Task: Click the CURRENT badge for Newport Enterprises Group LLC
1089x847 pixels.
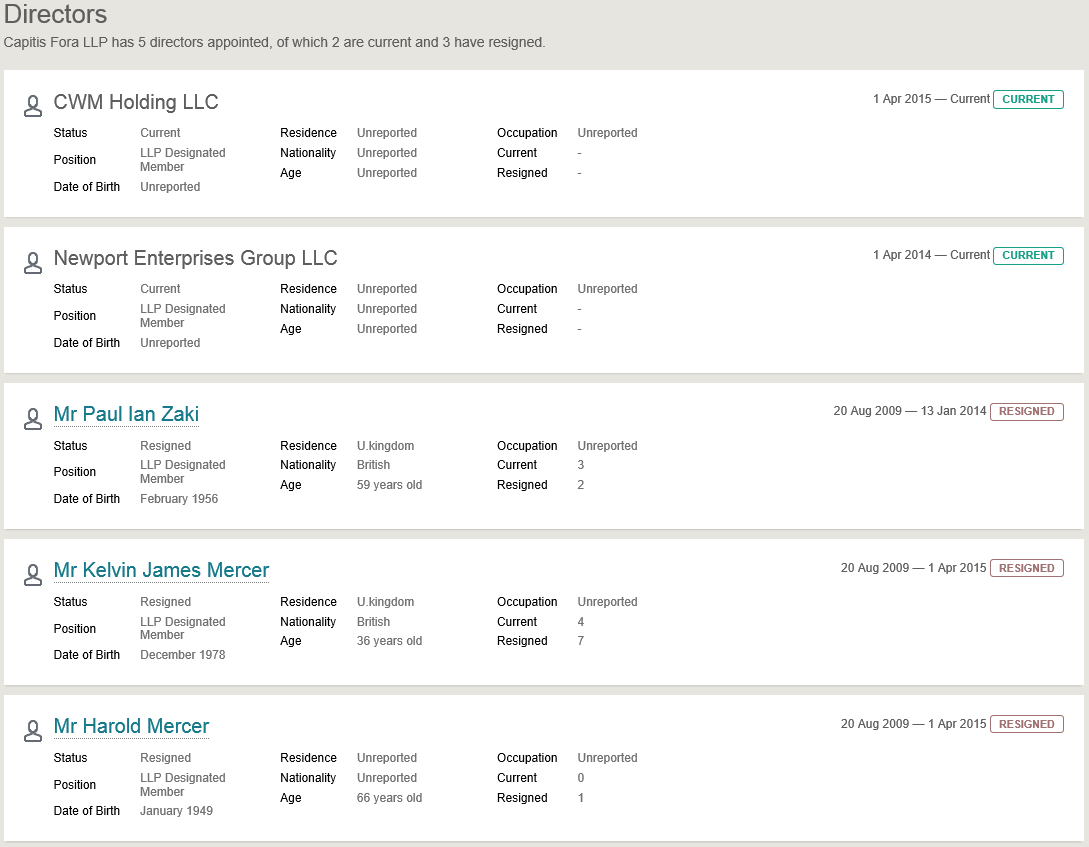Action: tap(1028, 255)
